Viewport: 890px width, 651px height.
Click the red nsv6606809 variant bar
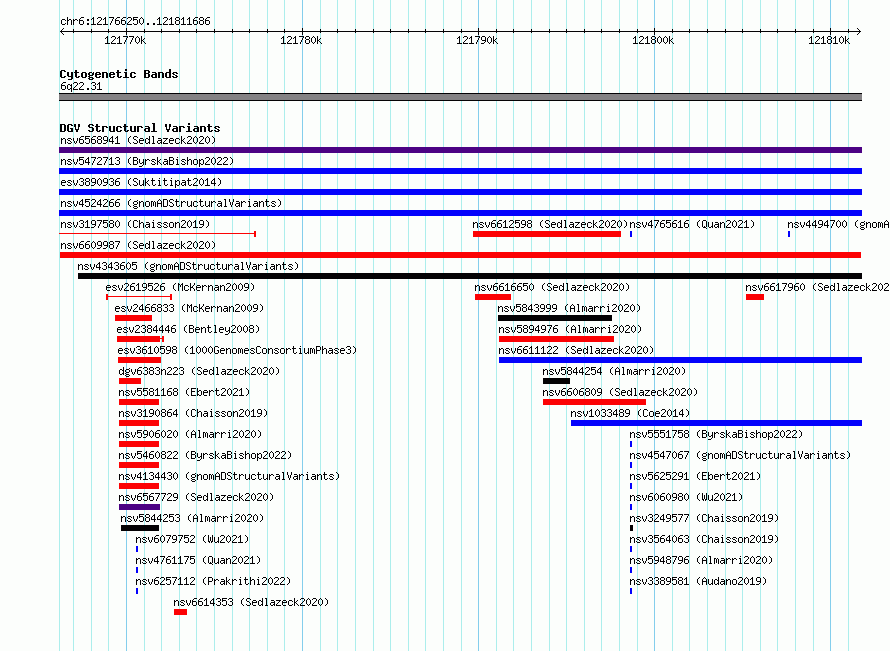coord(594,402)
